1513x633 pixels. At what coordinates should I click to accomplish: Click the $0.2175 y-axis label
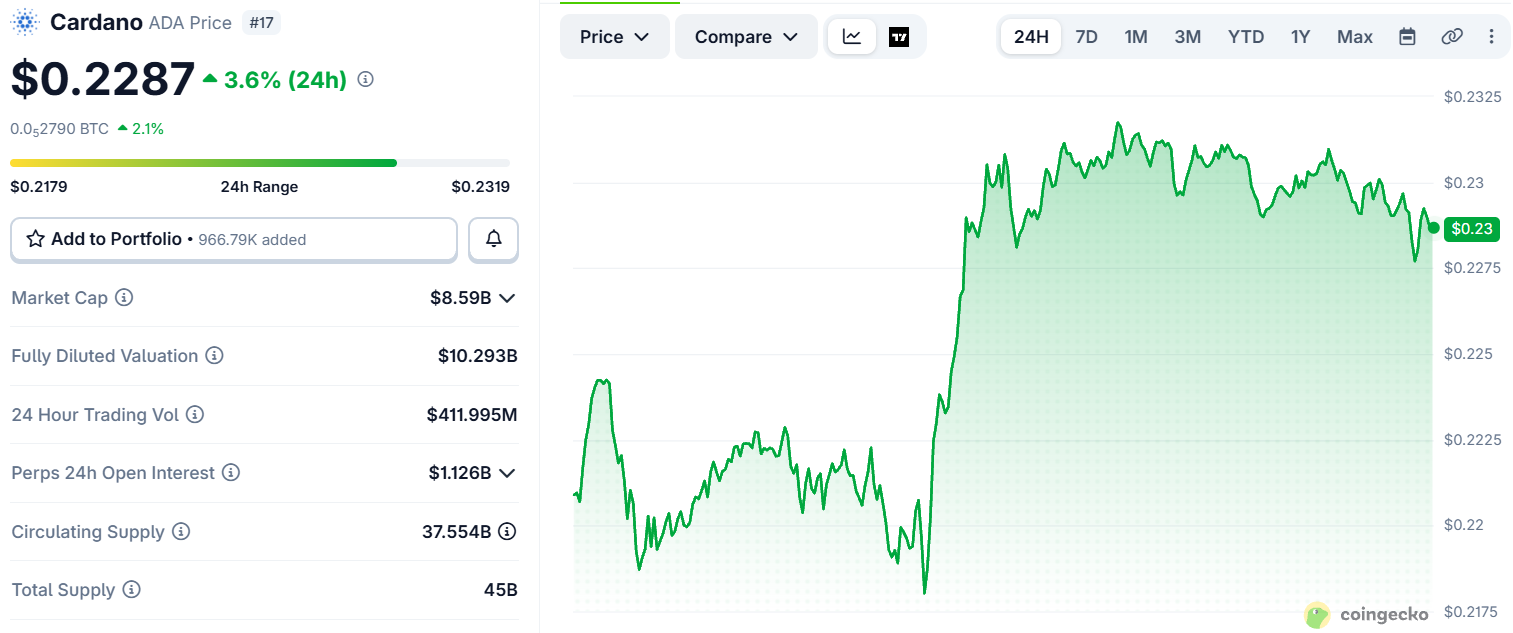[1472, 611]
